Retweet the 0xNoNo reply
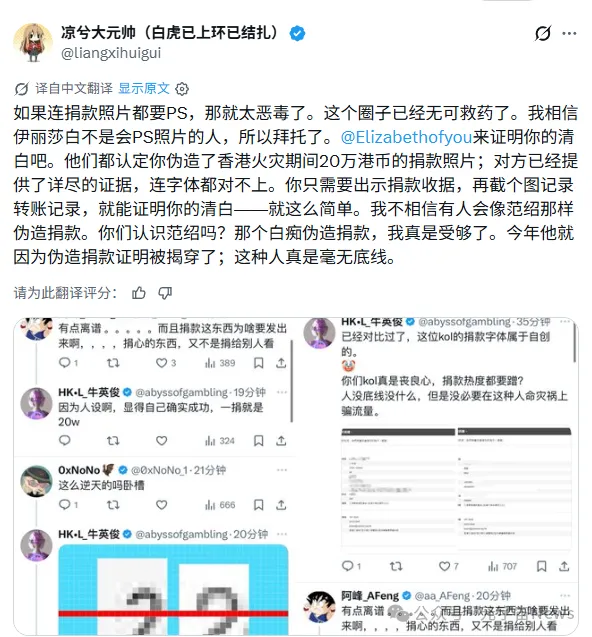Image resolution: width=592 pixels, height=637 pixels. (x=113, y=505)
